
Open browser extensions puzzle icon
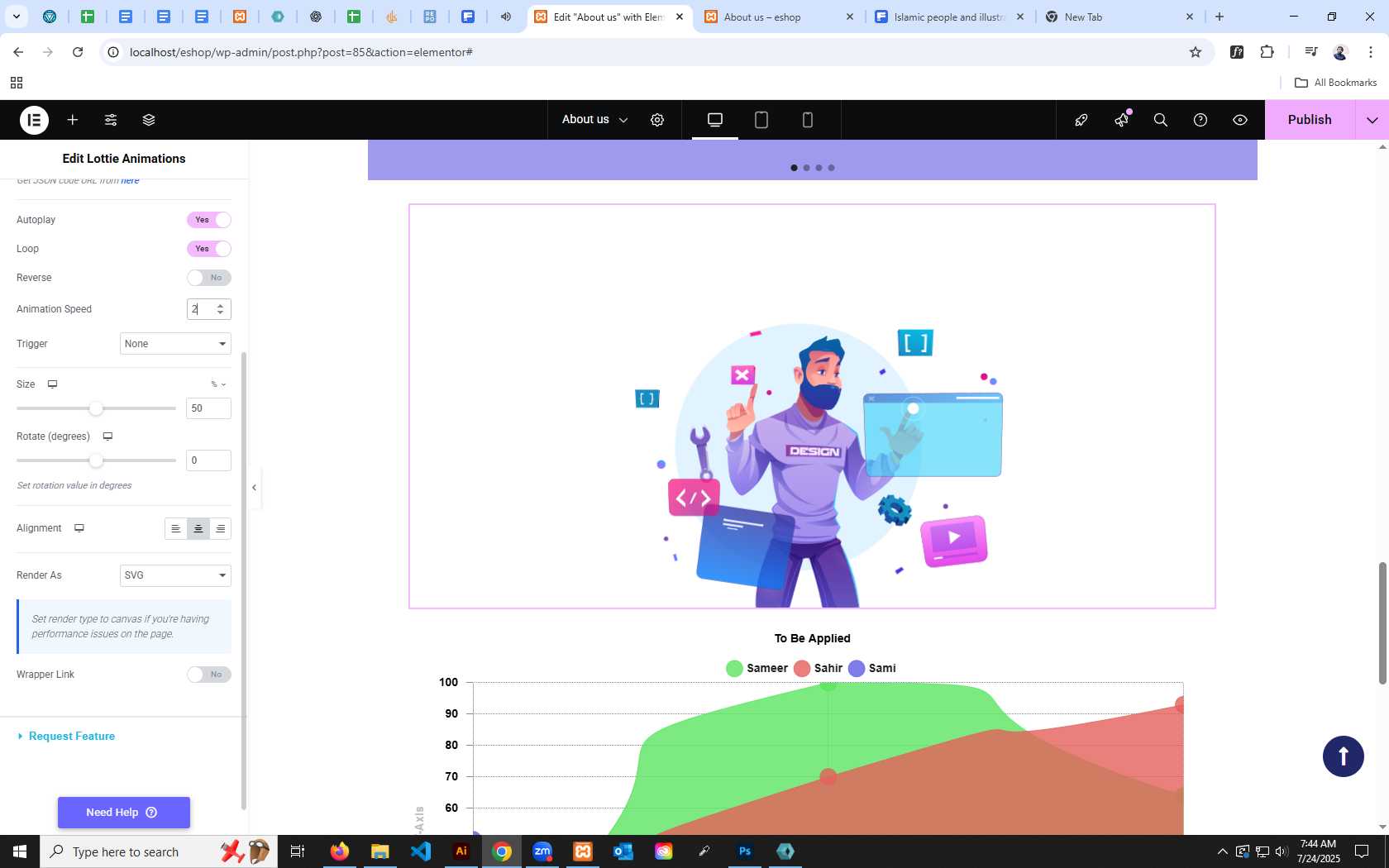click(x=1267, y=52)
